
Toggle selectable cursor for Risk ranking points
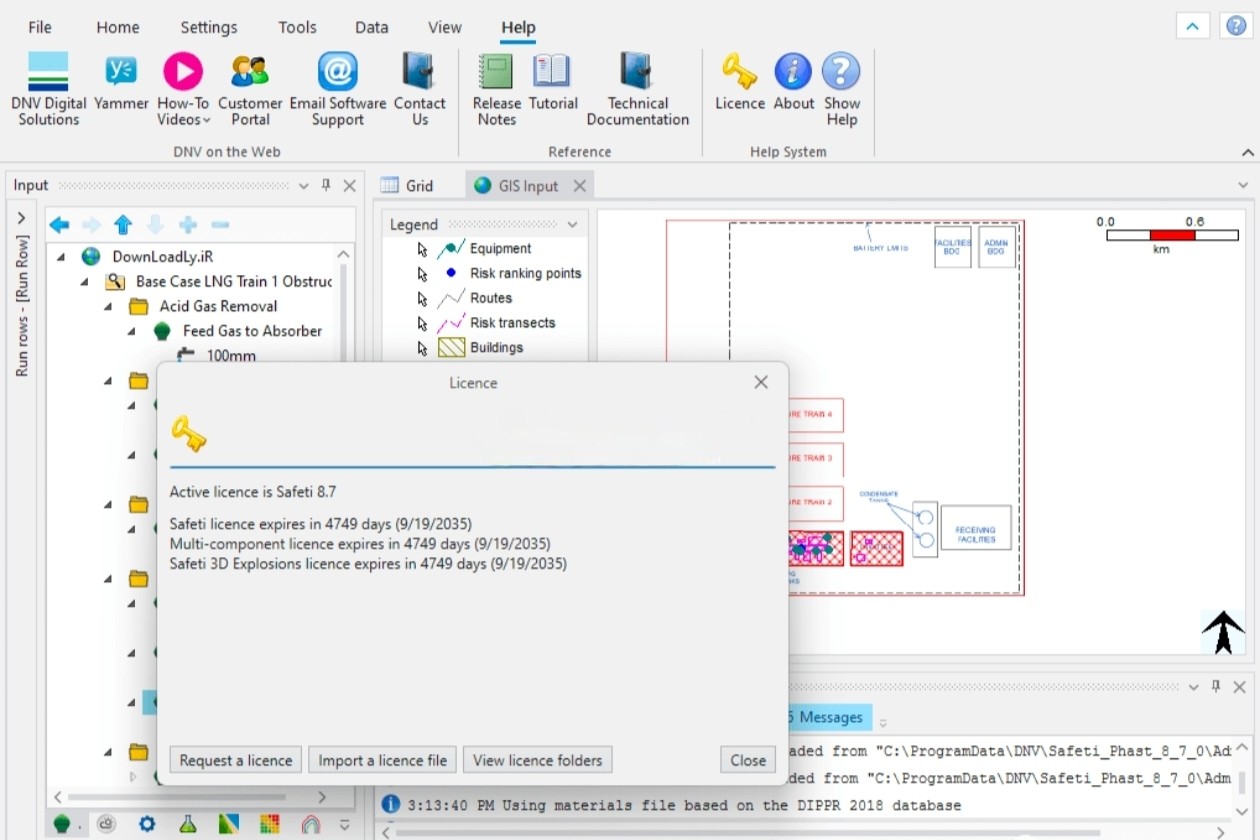(423, 274)
